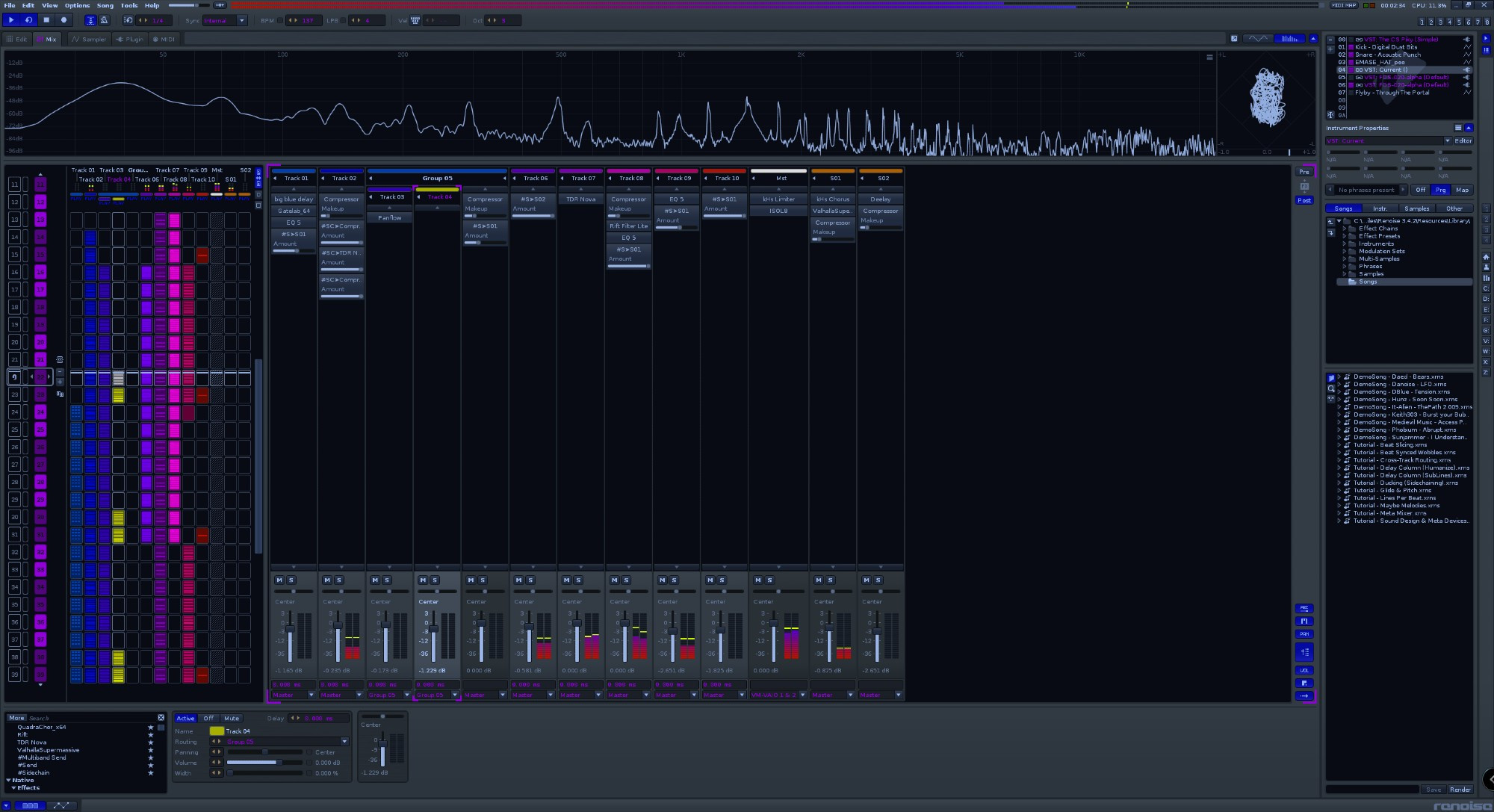Collapse the Native device category
This screenshot has width=1494, height=812.
(8, 780)
